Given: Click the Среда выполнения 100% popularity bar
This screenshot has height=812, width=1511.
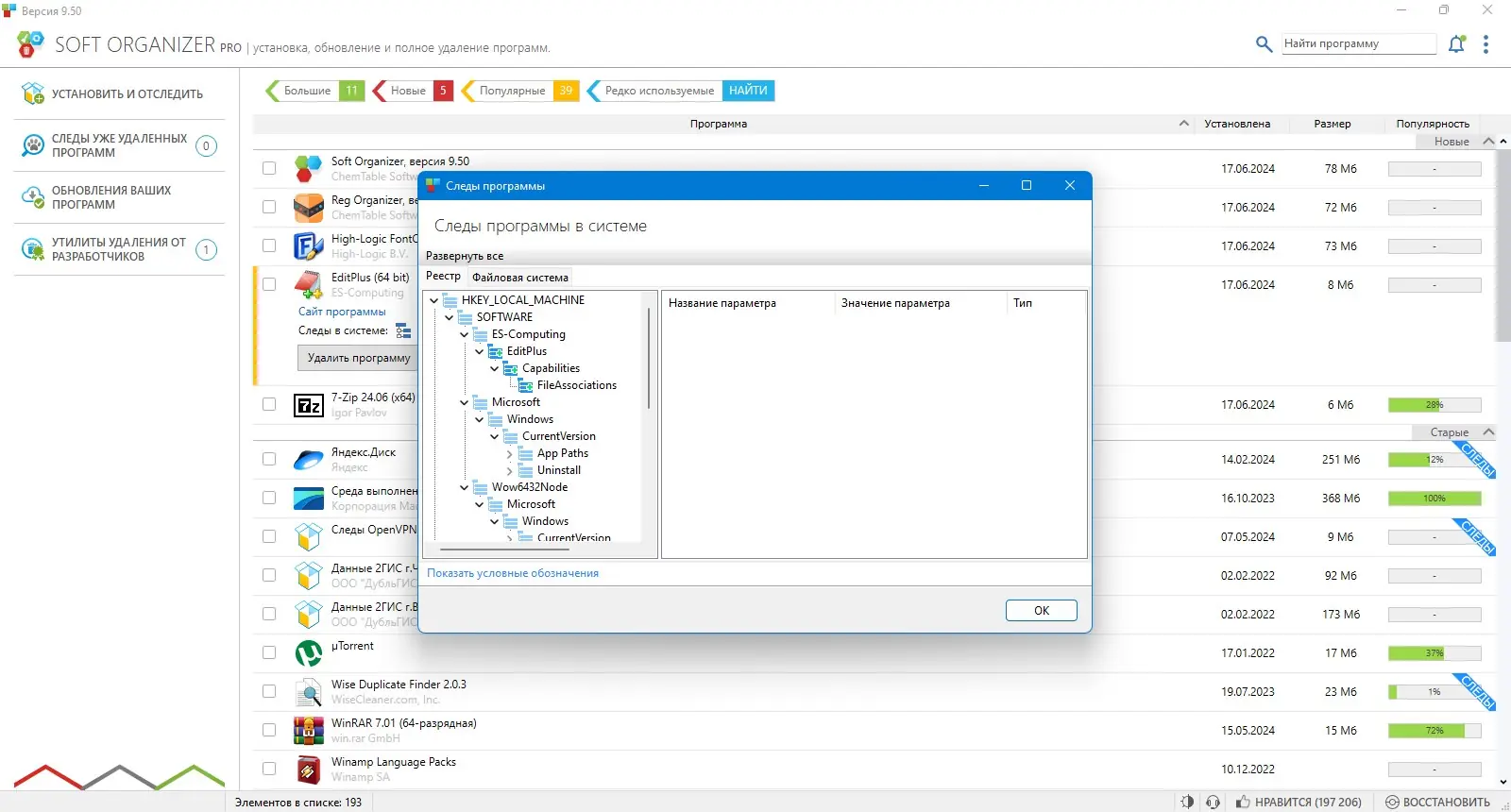Looking at the screenshot, I should pyautogui.click(x=1435, y=499).
